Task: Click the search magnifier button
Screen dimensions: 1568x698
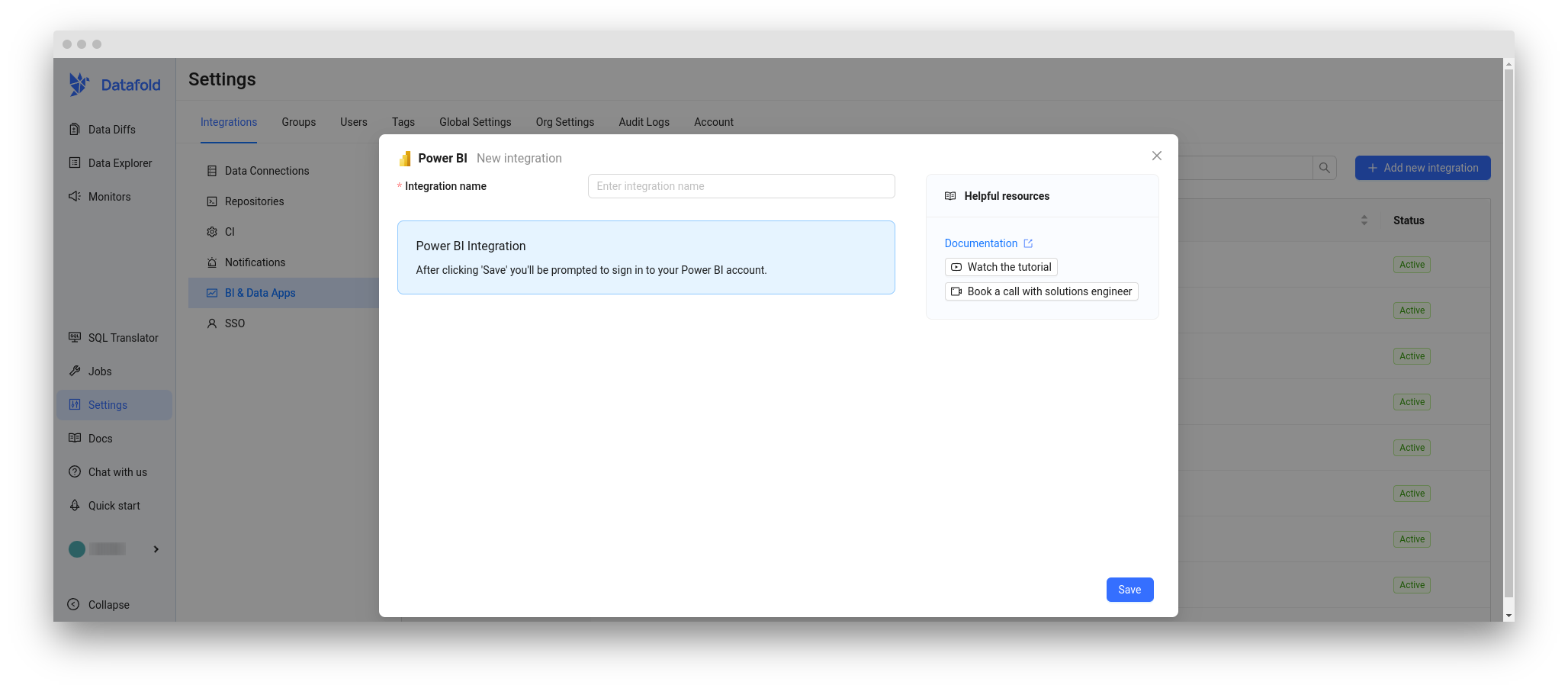Action: 1325,168
